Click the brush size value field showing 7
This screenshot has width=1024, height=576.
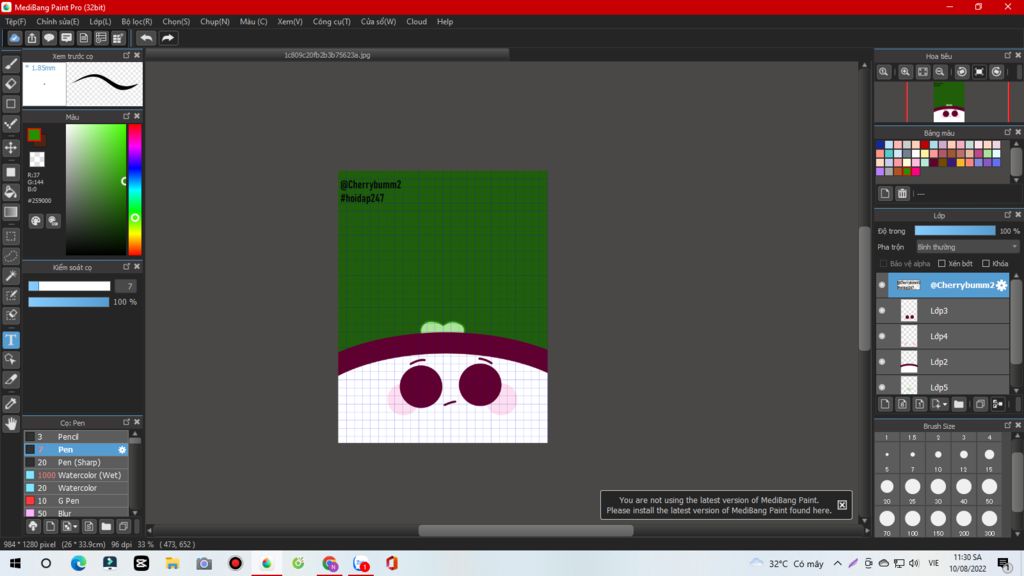pyautogui.click(x=125, y=286)
